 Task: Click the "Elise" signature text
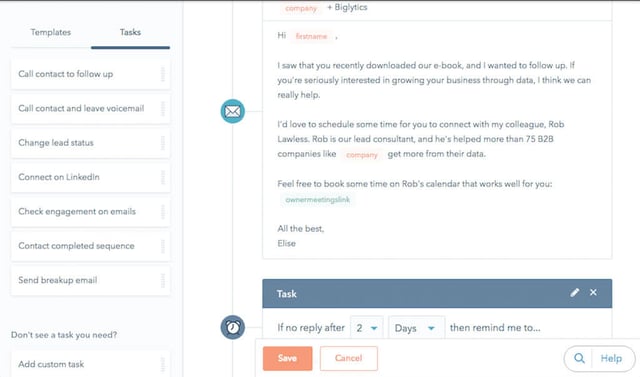pyautogui.click(x=287, y=244)
